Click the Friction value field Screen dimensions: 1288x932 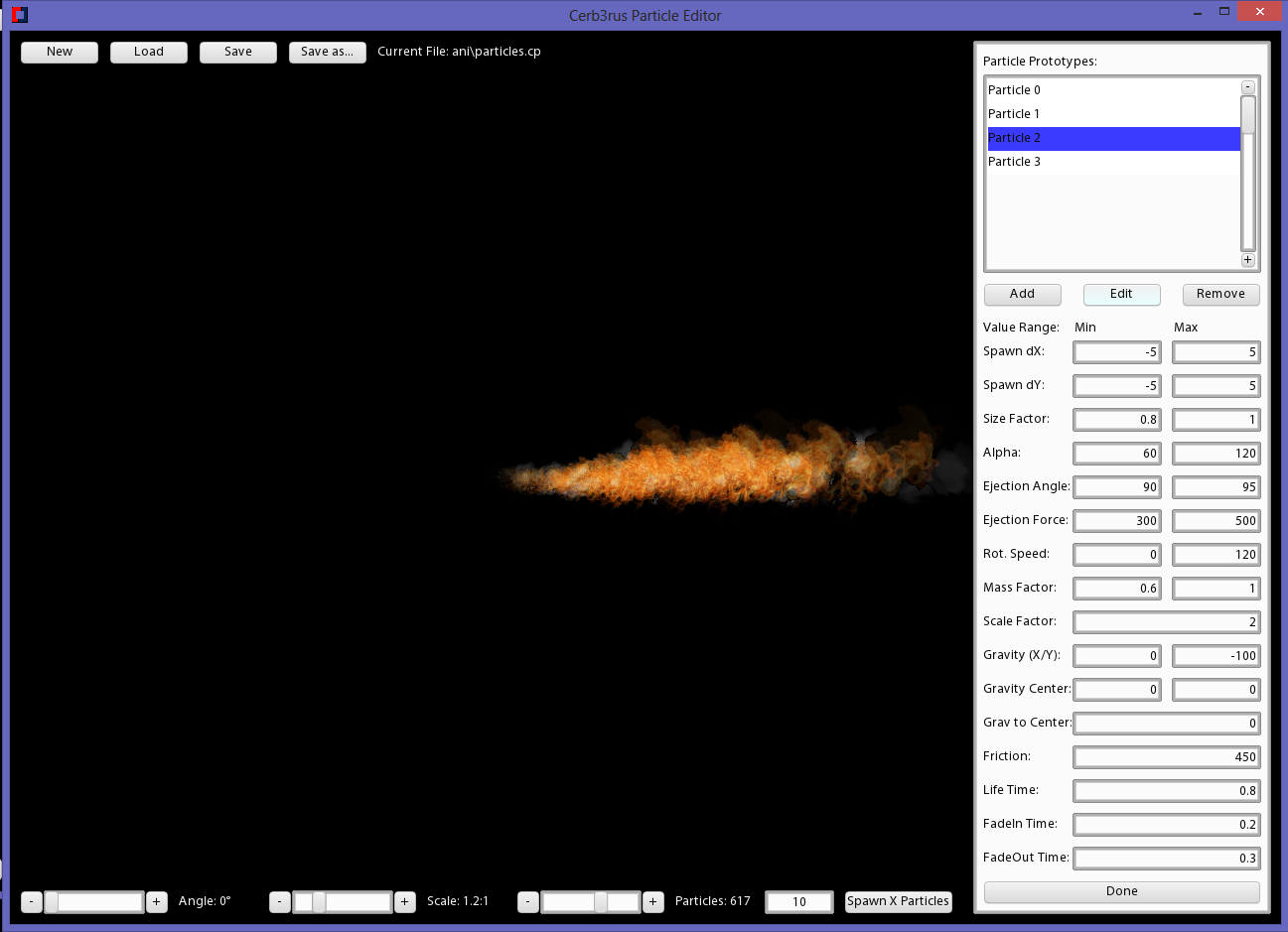point(1166,757)
